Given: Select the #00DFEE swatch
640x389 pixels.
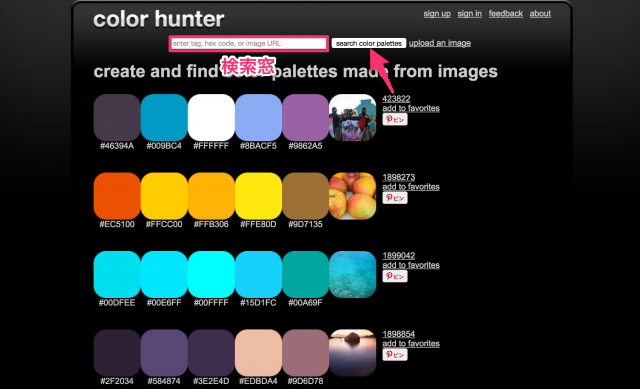Looking at the screenshot, I should [x=117, y=274].
